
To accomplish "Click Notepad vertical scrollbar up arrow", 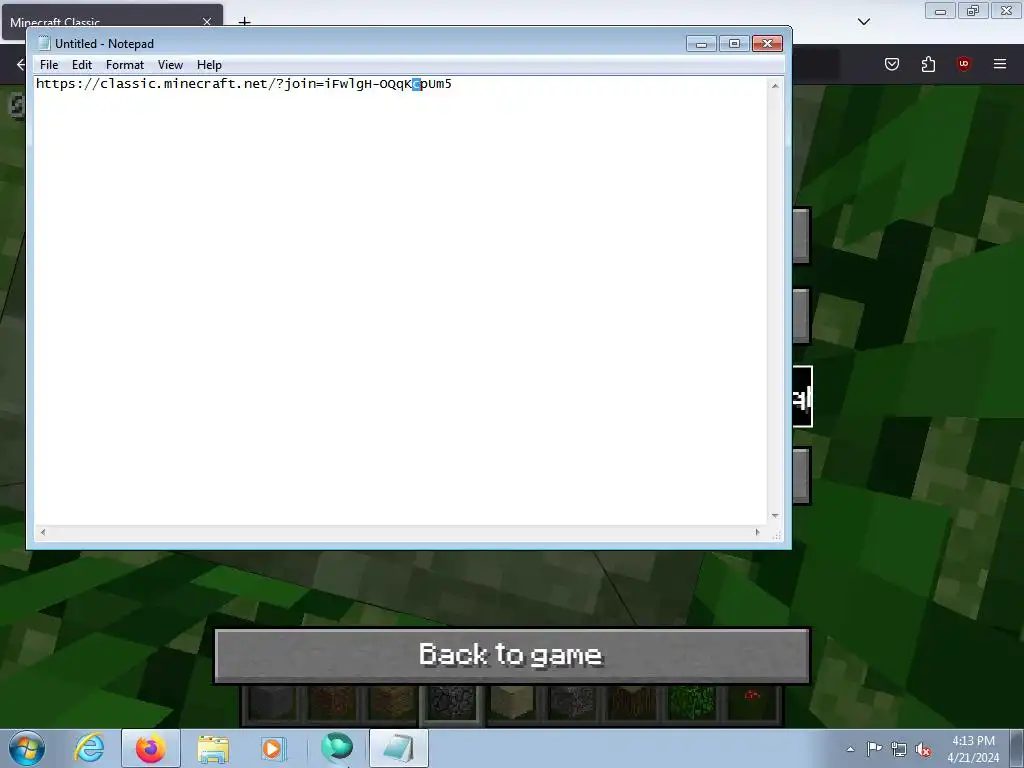I will click(x=775, y=86).
